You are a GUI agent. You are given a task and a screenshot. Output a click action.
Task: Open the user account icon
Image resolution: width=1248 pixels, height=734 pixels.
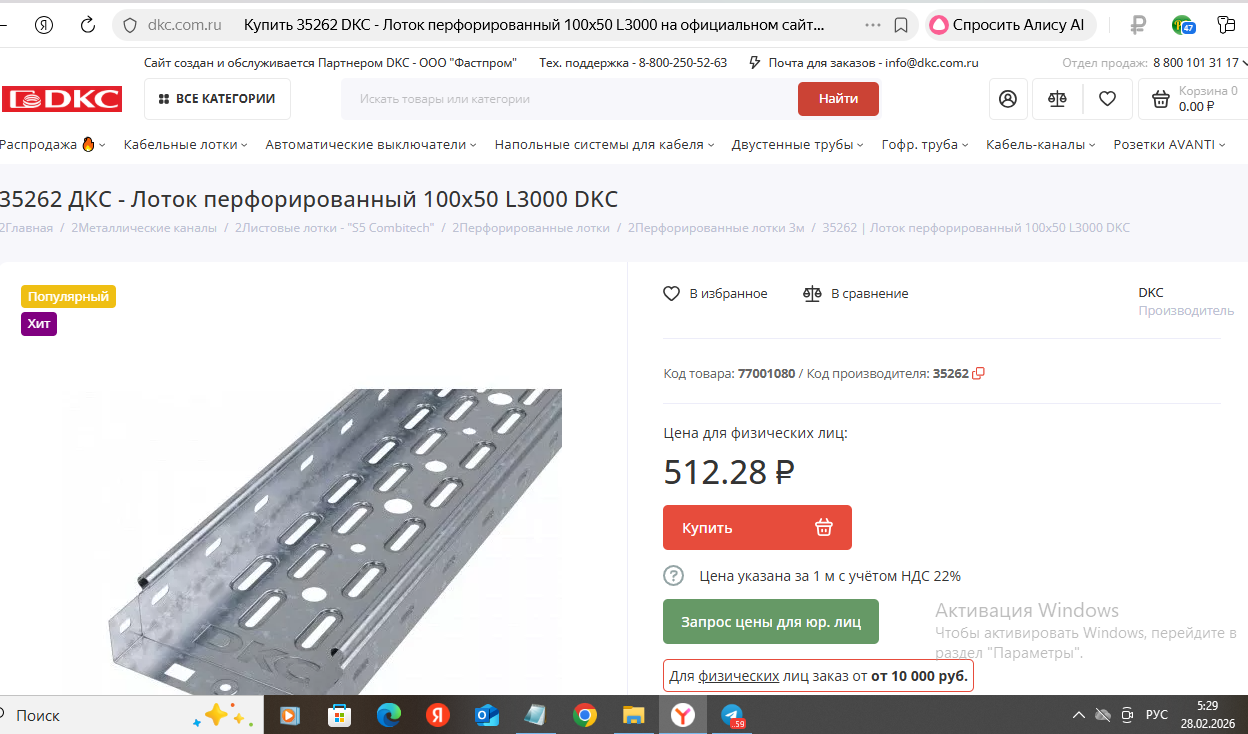click(x=1008, y=99)
